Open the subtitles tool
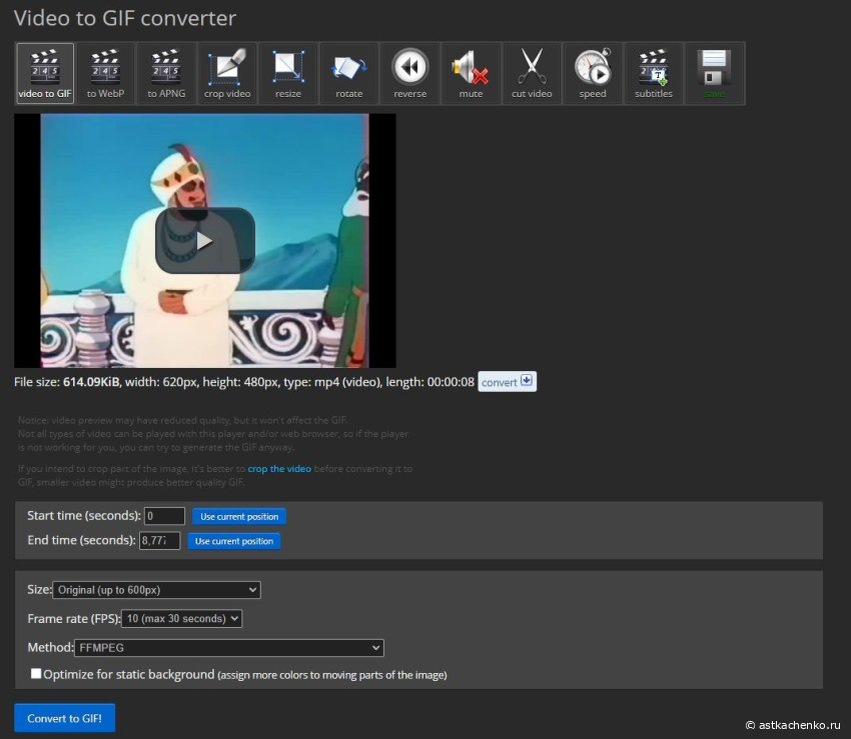Viewport: 851px width, 739px height. coord(653,73)
